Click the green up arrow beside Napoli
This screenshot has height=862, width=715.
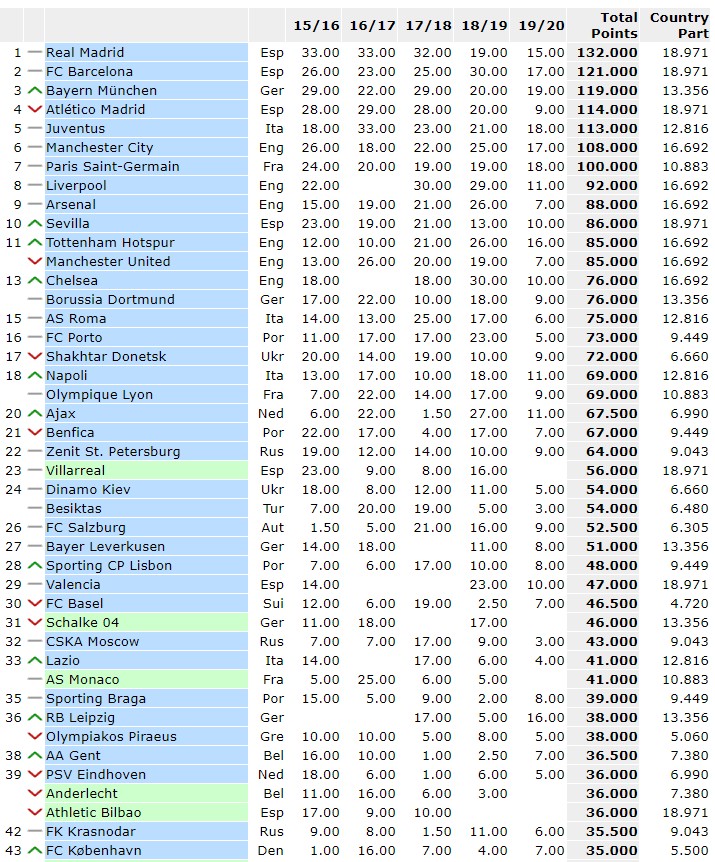35,375
